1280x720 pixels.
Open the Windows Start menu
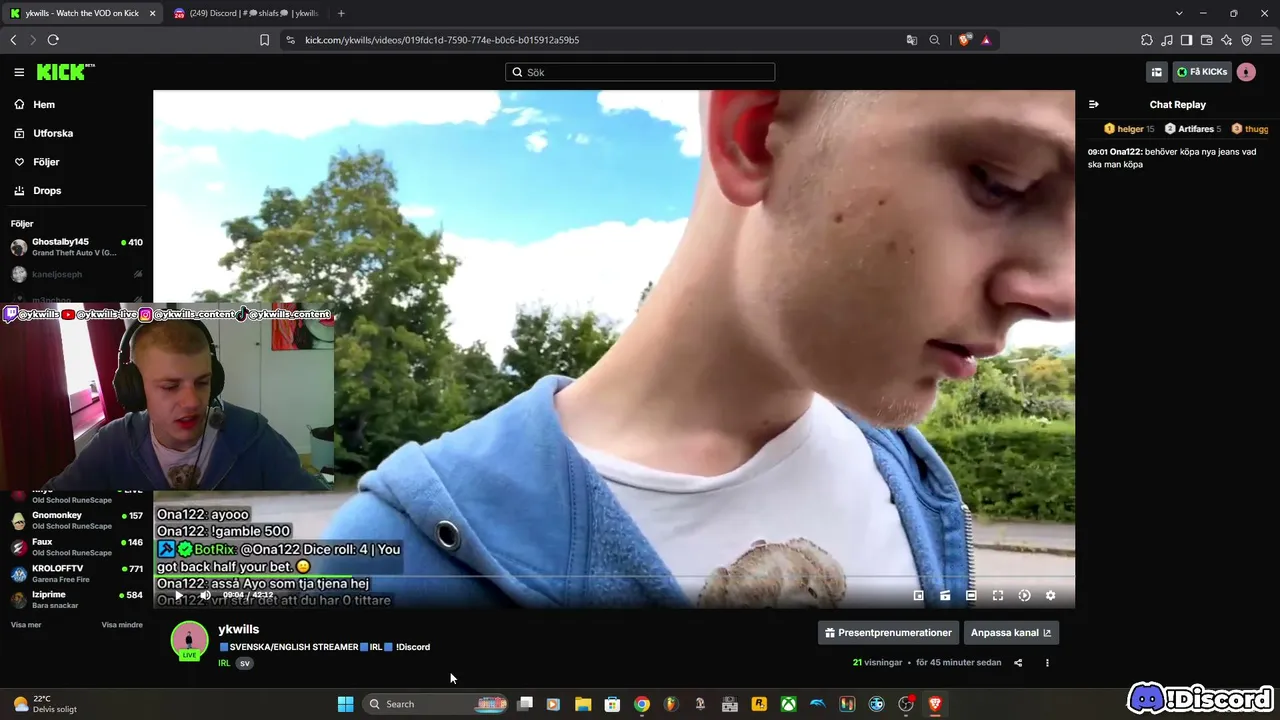click(345, 704)
